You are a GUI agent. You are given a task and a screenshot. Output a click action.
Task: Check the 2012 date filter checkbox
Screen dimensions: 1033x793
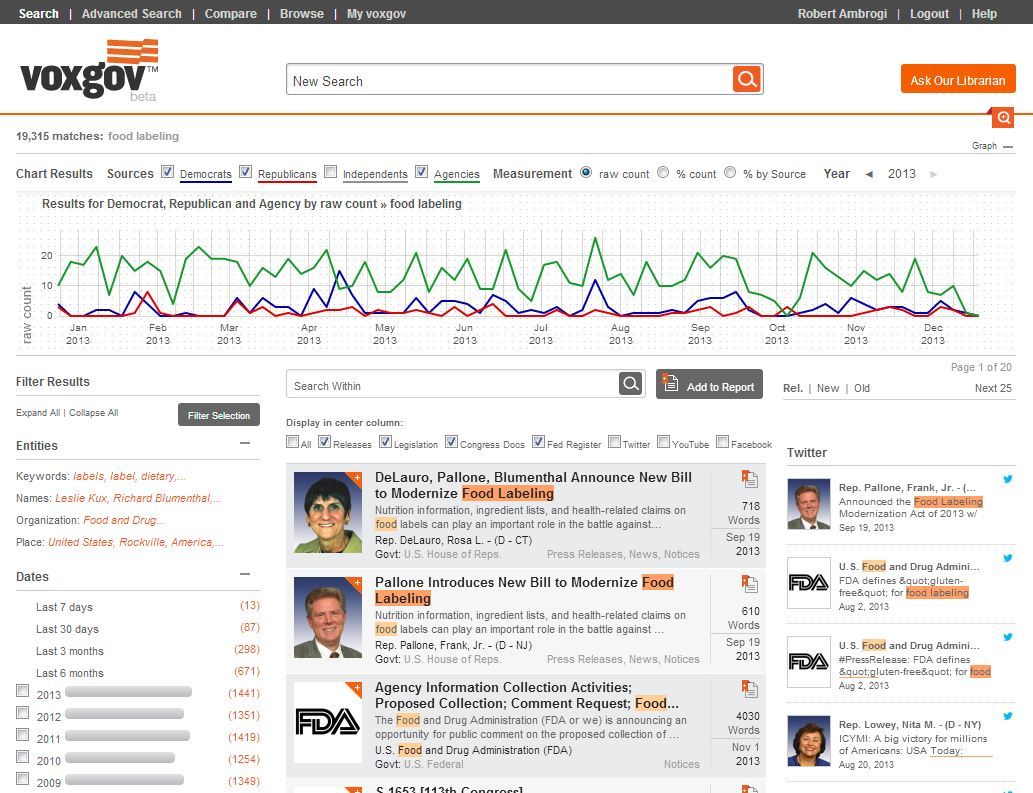pos(22,713)
